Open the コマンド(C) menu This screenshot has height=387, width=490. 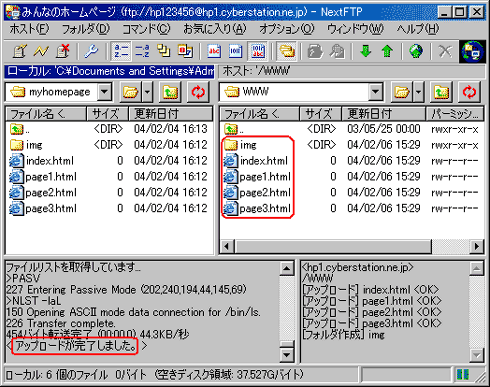[x=146, y=29]
